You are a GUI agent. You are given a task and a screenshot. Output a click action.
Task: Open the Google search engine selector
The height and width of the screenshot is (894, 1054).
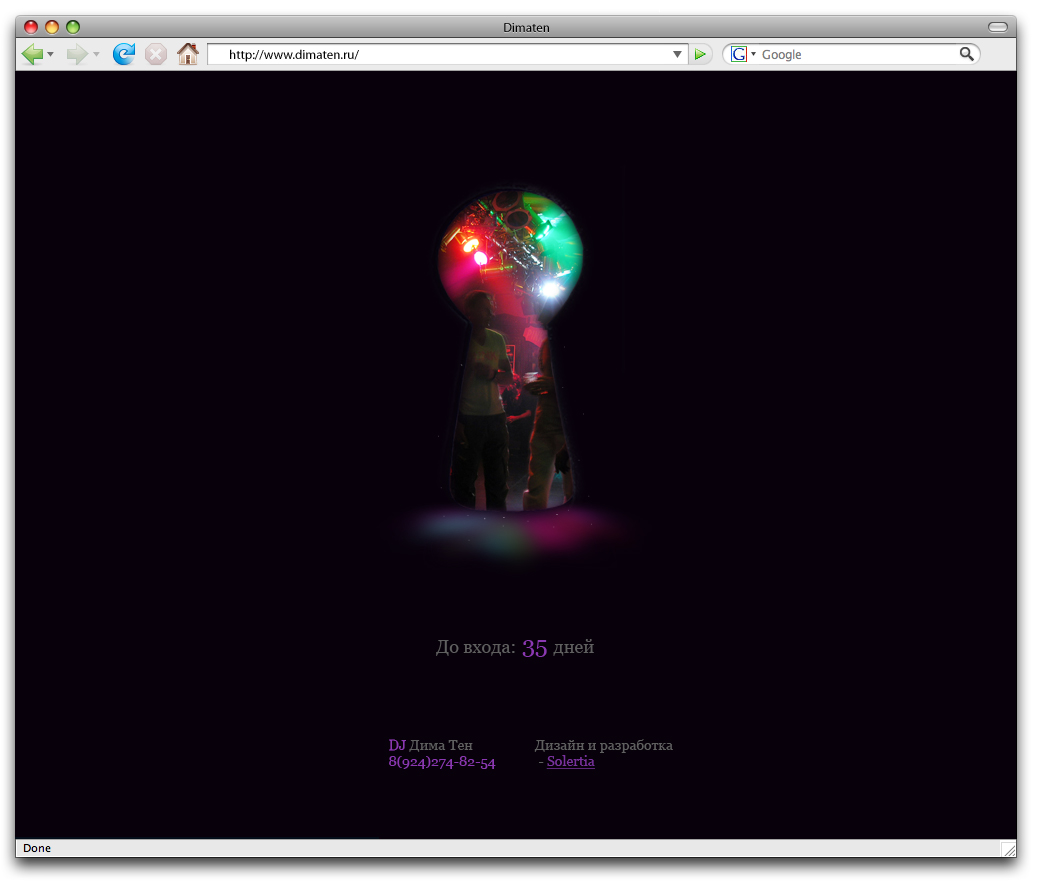pyautogui.click(x=743, y=54)
